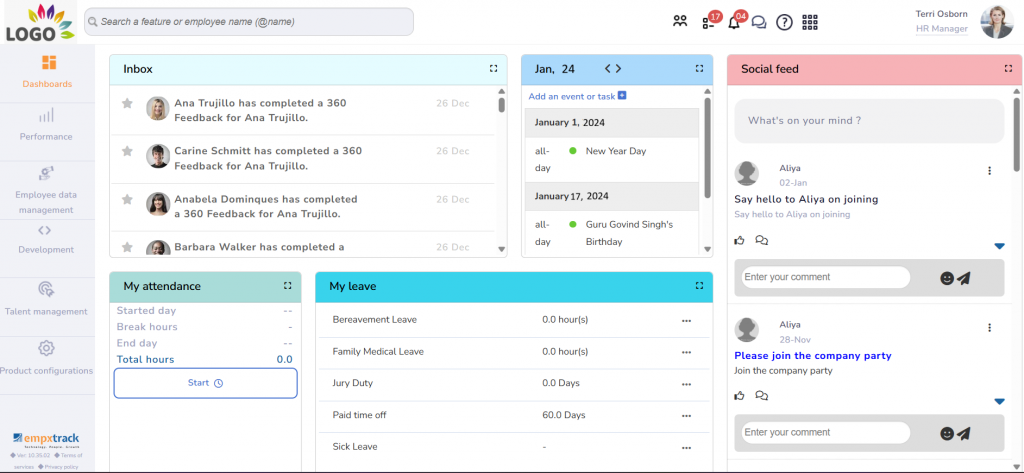Open more options for Bereavement Leave
The width and height of the screenshot is (1024, 473).
[x=686, y=320]
